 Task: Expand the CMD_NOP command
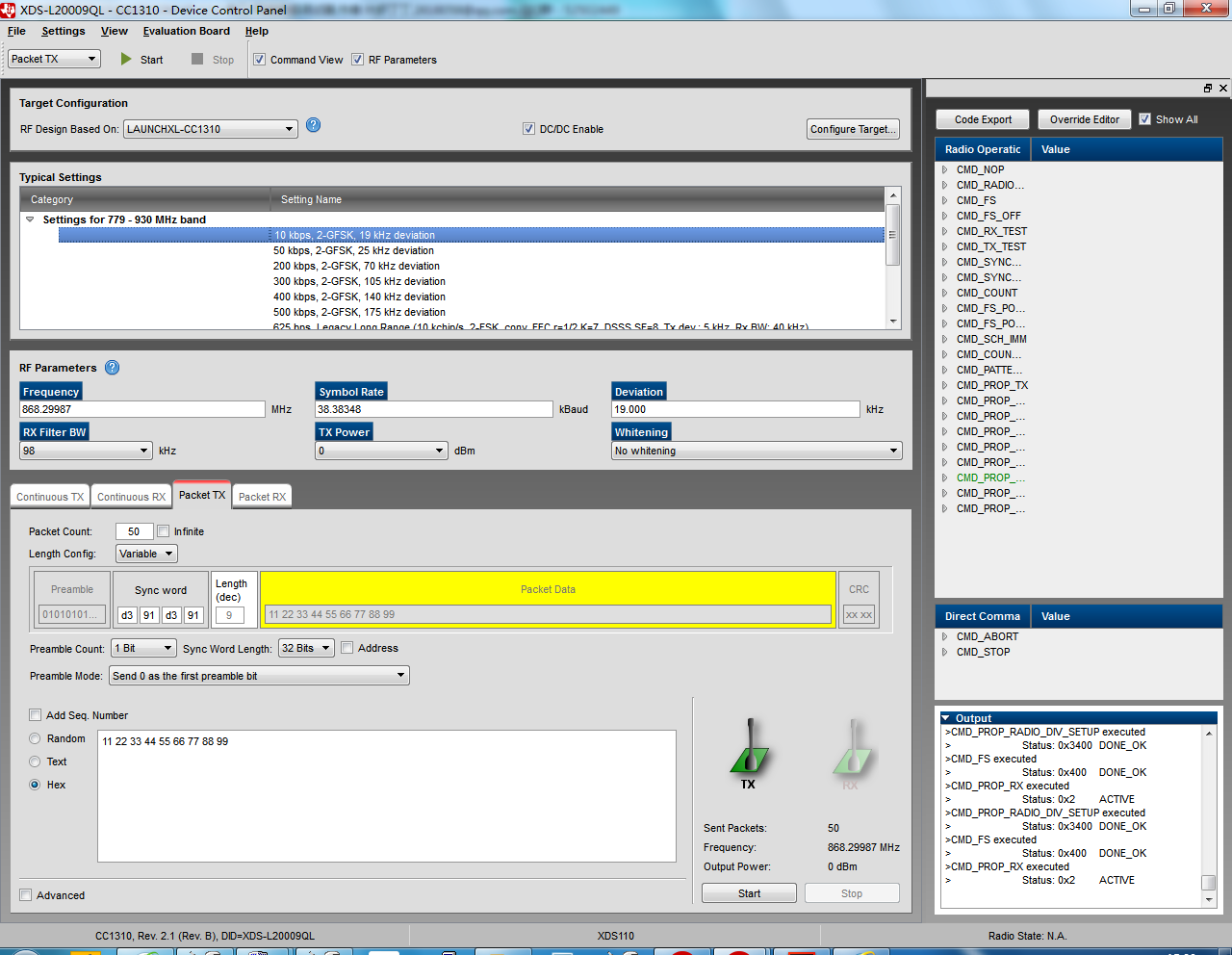(x=945, y=169)
